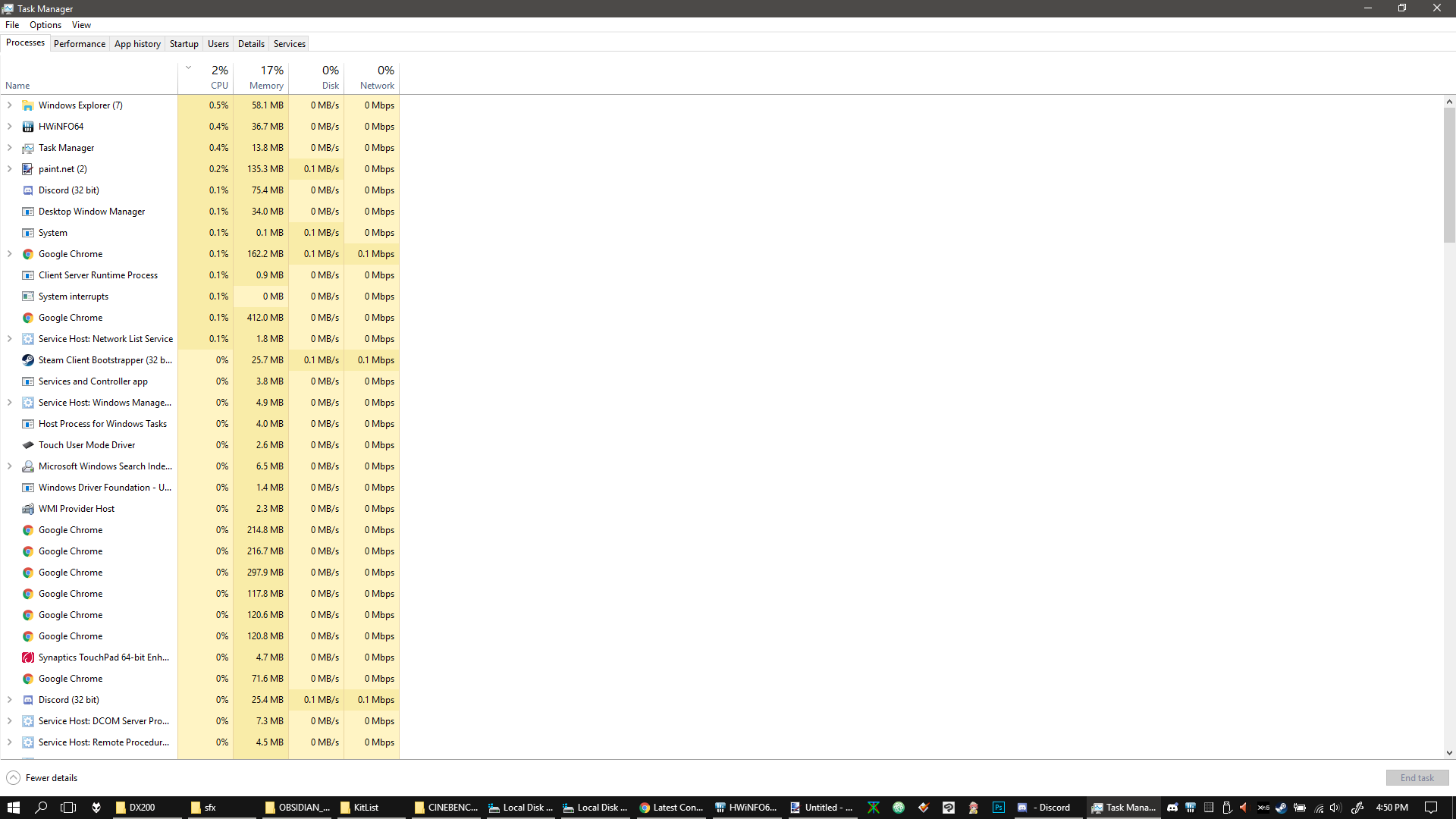Open the Options menu
The height and width of the screenshot is (819, 1456).
(x=45, y=25)
